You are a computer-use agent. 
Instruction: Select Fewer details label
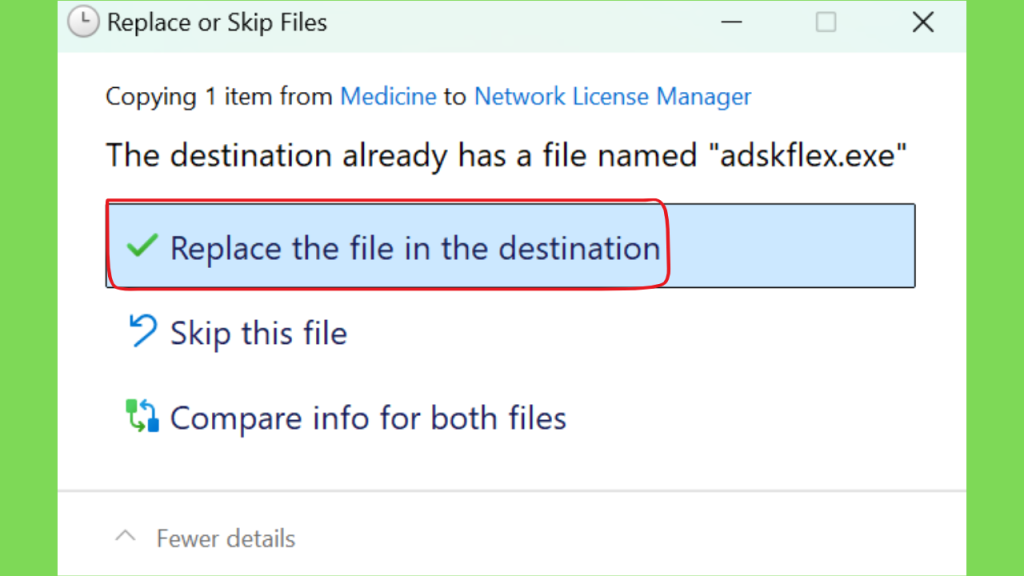point(226,539)
